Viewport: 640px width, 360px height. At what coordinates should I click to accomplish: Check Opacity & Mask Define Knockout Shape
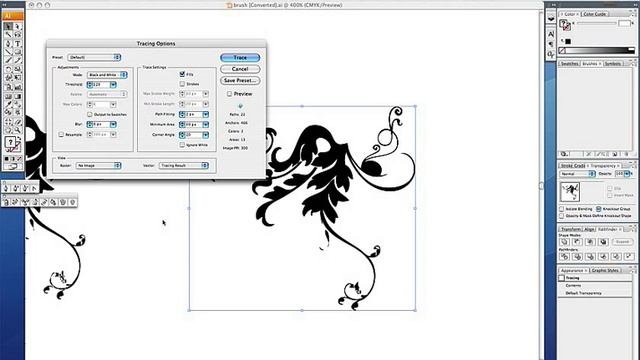click(x=562, y=216)
